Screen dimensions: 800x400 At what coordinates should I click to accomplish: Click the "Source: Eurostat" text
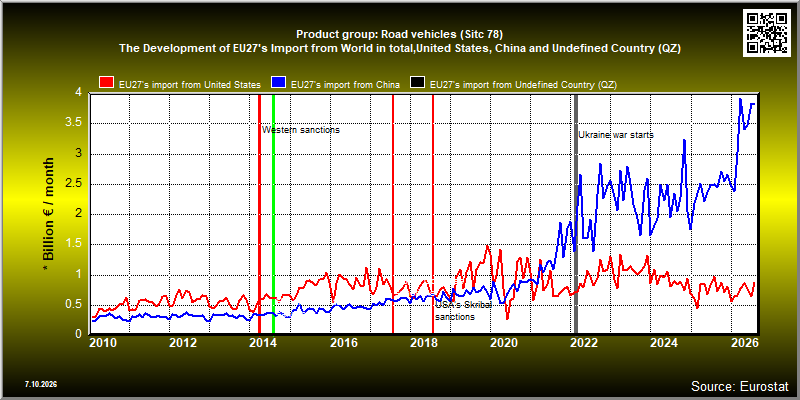740,386
